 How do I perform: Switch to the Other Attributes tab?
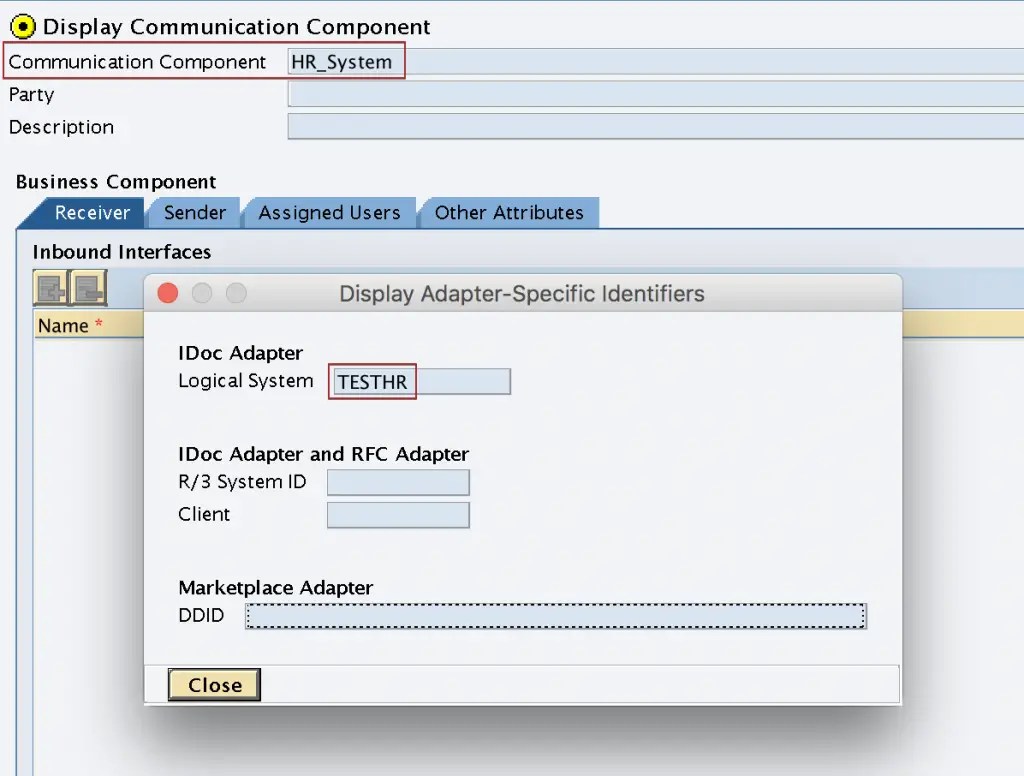(x=509, y=212)
